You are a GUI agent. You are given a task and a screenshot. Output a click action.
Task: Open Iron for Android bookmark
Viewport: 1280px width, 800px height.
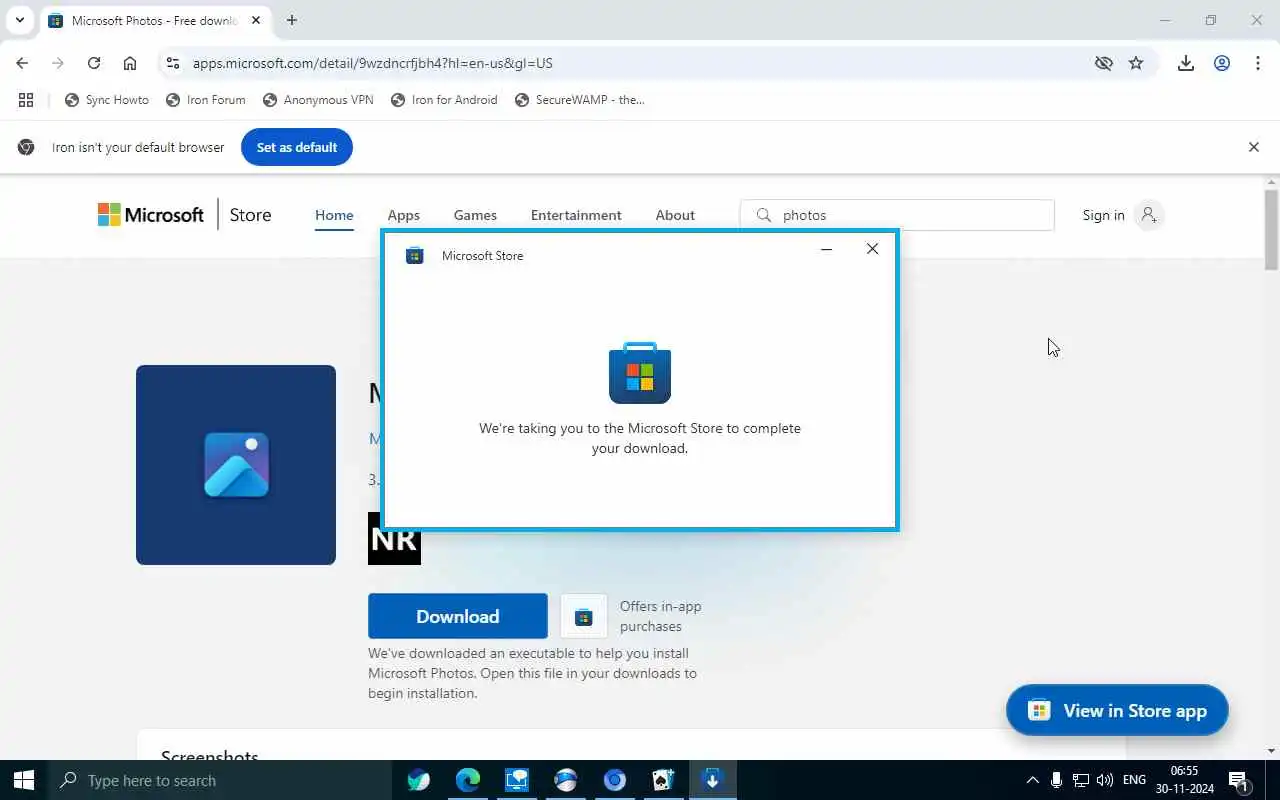click(x=444, y=100)
